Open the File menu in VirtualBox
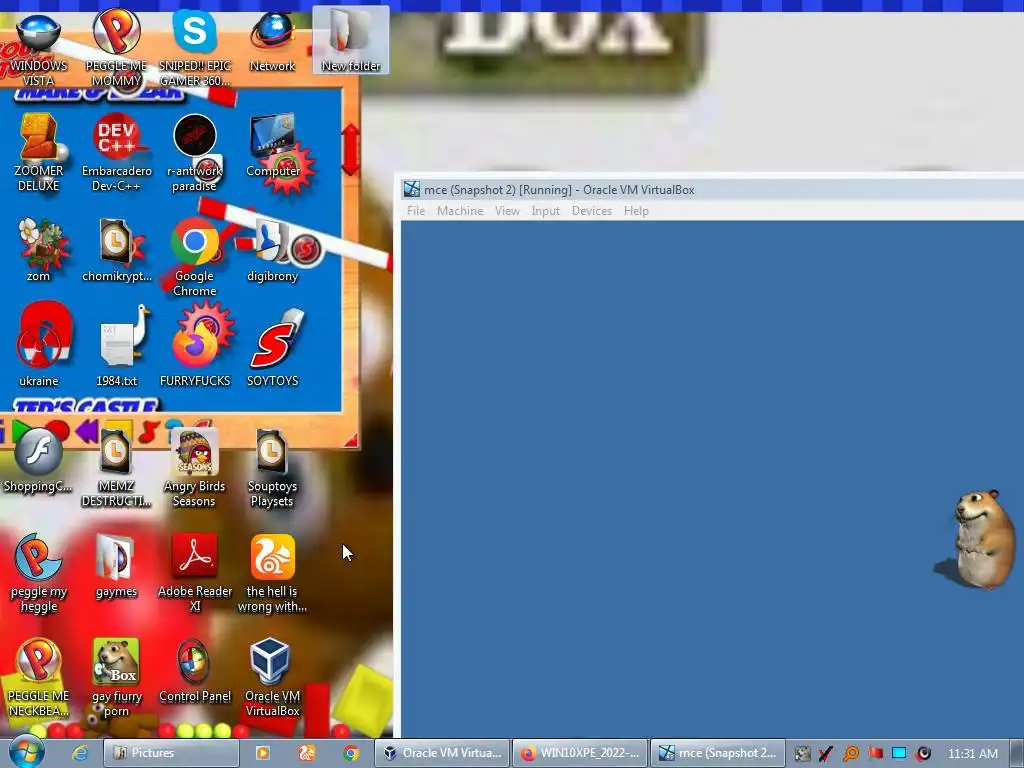This screenshot has height=768, width=1024. point(416,211)
